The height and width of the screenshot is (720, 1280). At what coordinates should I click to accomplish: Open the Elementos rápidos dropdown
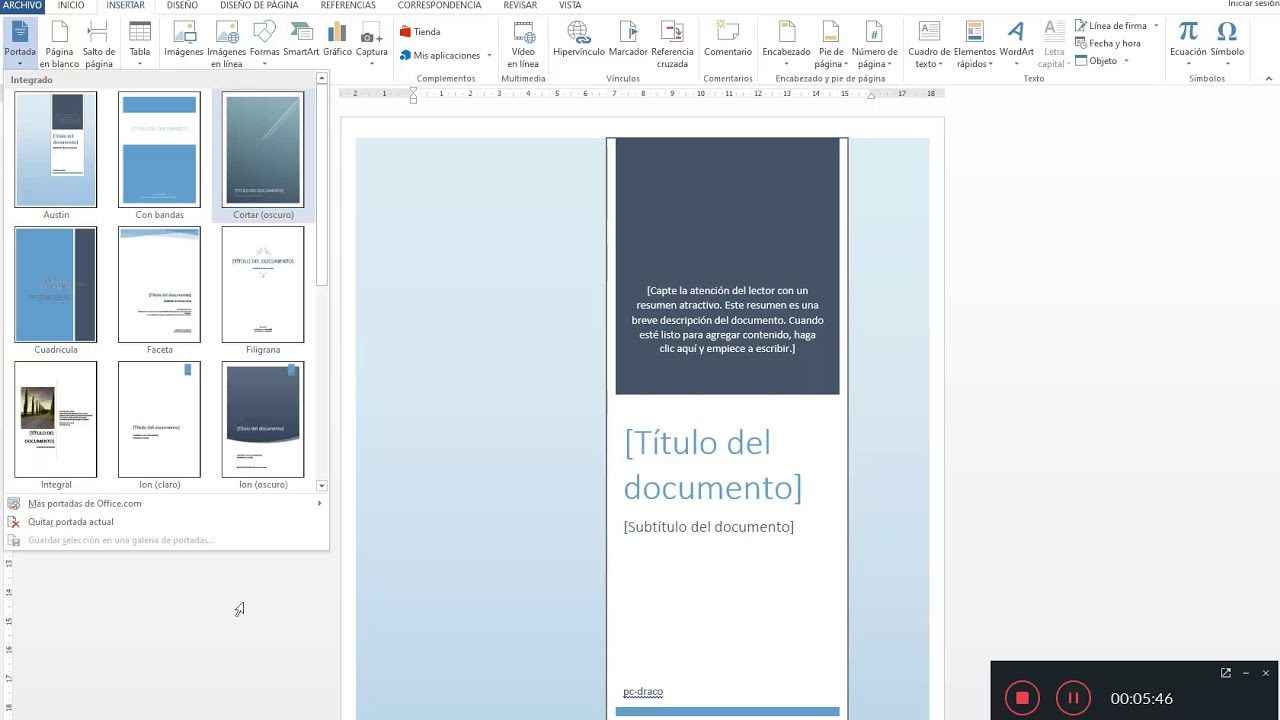[x=974, y=45]
